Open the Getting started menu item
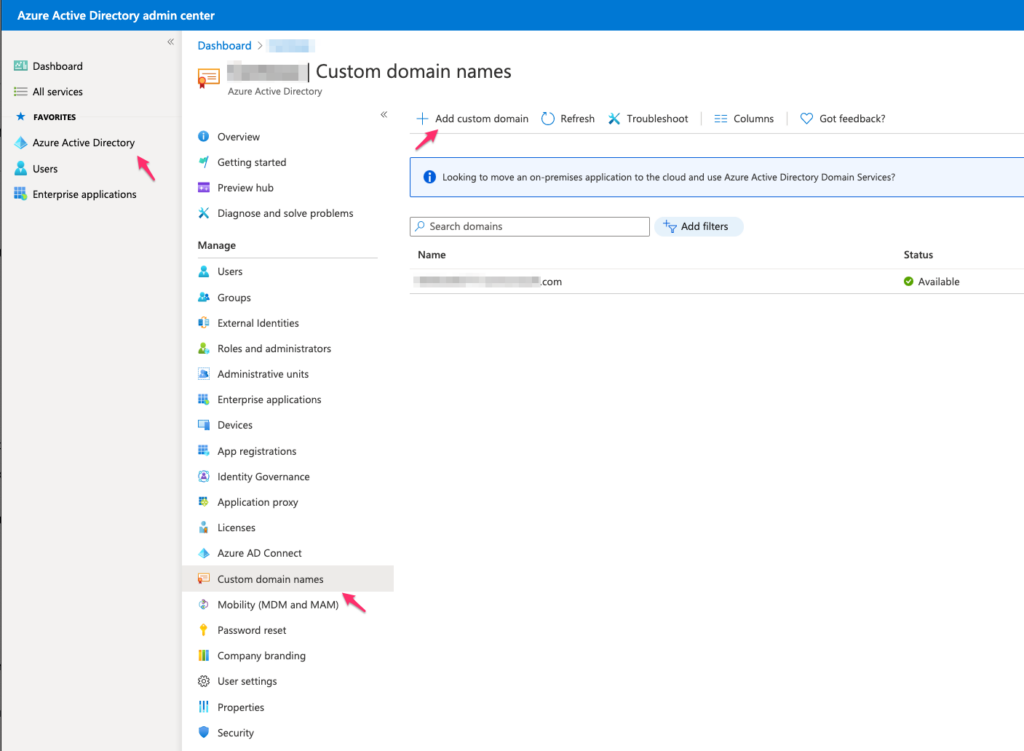This screenshot has width=1024, height=751. (251, 162)
